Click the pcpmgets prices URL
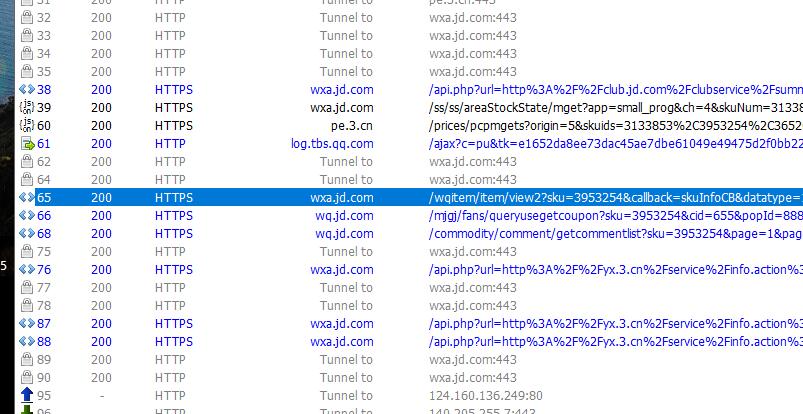Image resolution: width=803 pixels, height=414 pixels. [x=616, y=126]
